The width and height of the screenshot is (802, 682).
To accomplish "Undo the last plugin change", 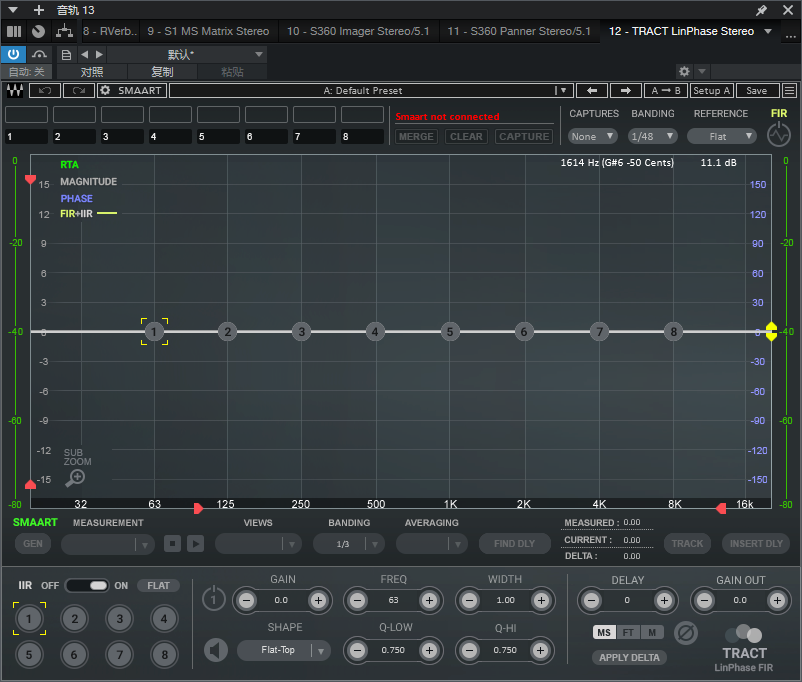I will pyautogui.click(x=45, y=91).
